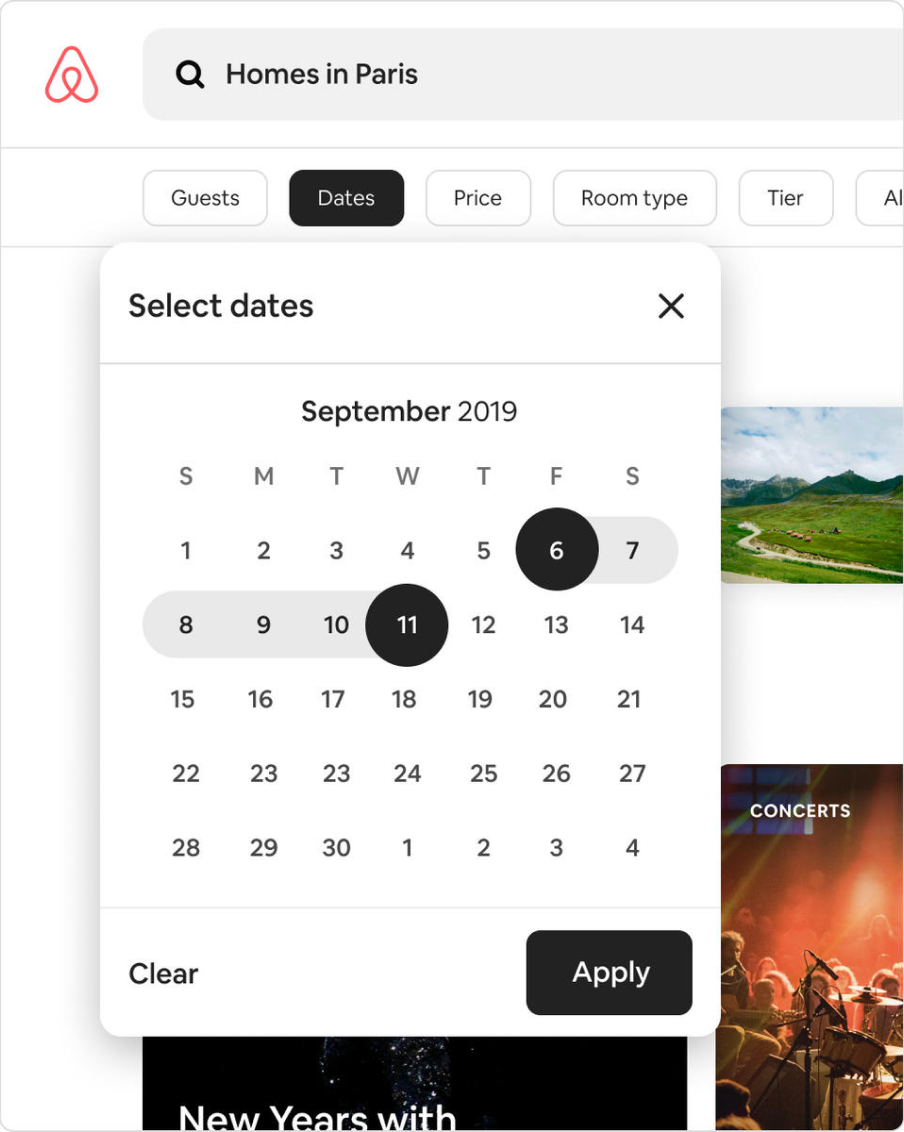The image size is (904, 1132).
Task: Select end date September 11
Action: pos(407,625)
